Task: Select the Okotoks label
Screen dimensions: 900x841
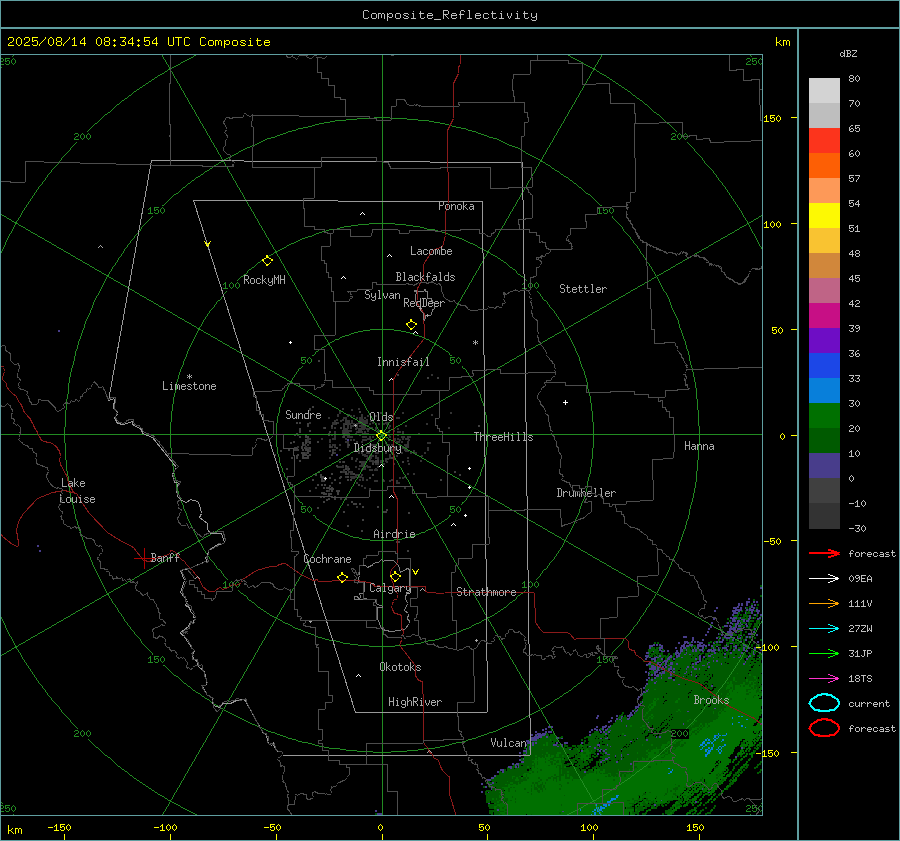Action: point(400,667)
